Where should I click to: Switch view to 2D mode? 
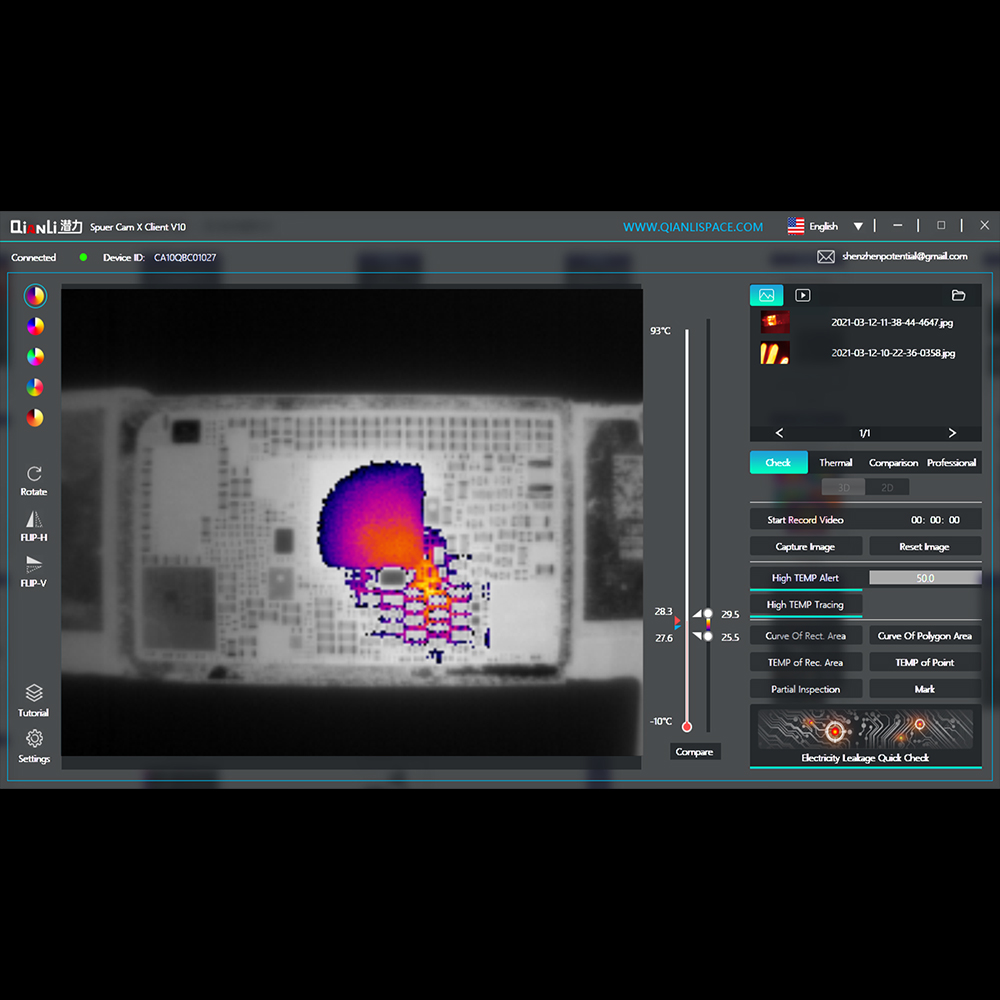[887, 487]
